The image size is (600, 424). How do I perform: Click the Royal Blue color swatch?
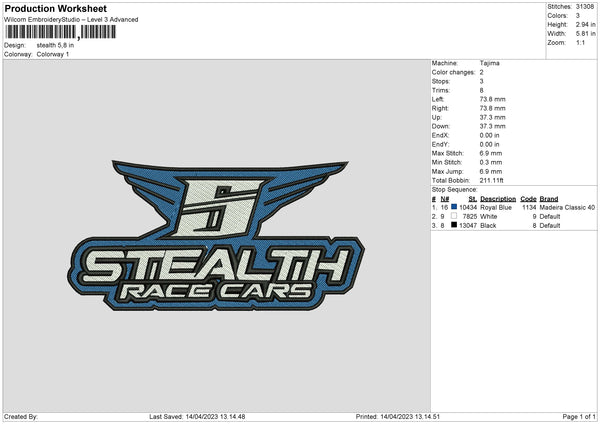pos(454,207)
